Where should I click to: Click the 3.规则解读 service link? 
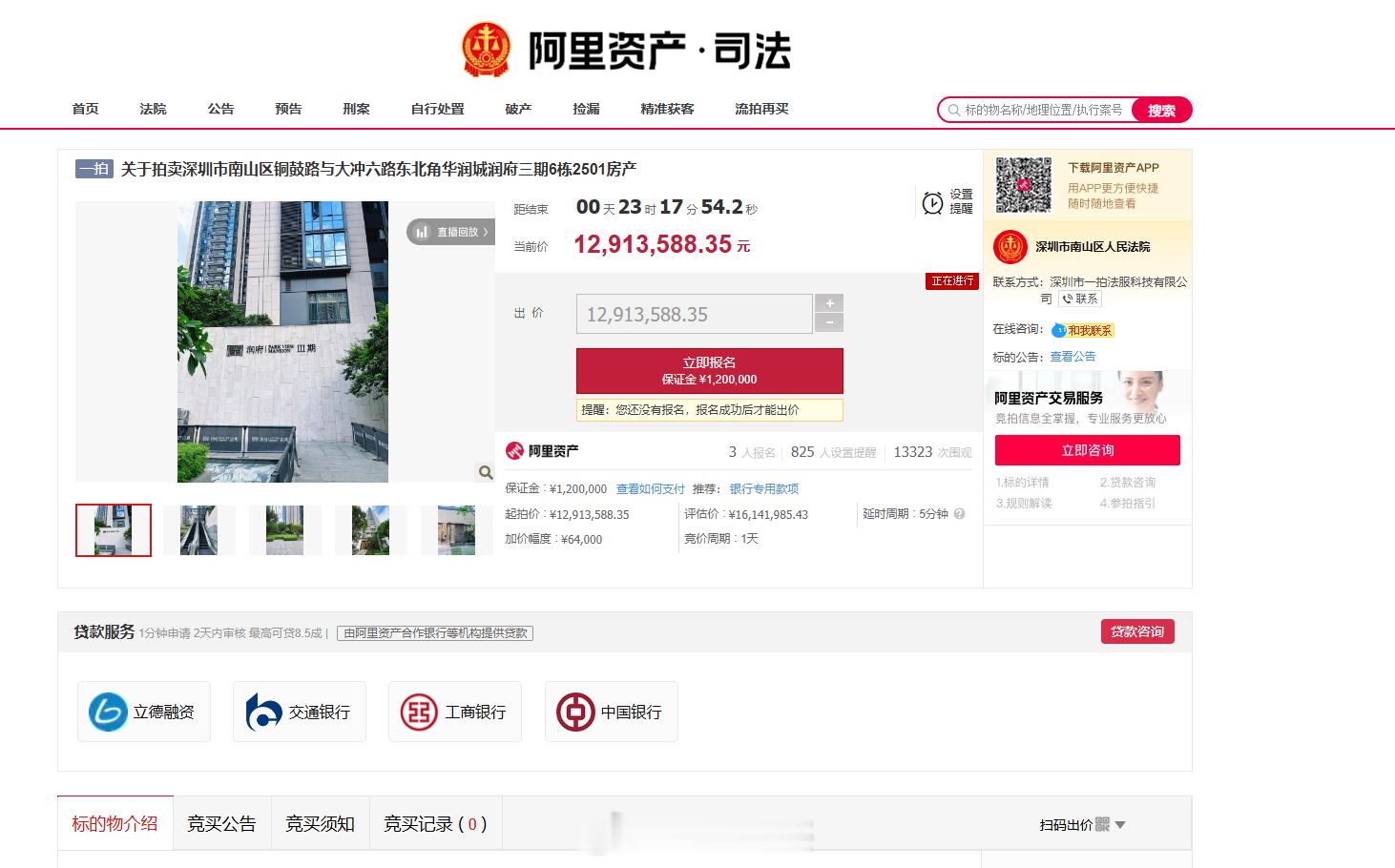[1024, 504]
